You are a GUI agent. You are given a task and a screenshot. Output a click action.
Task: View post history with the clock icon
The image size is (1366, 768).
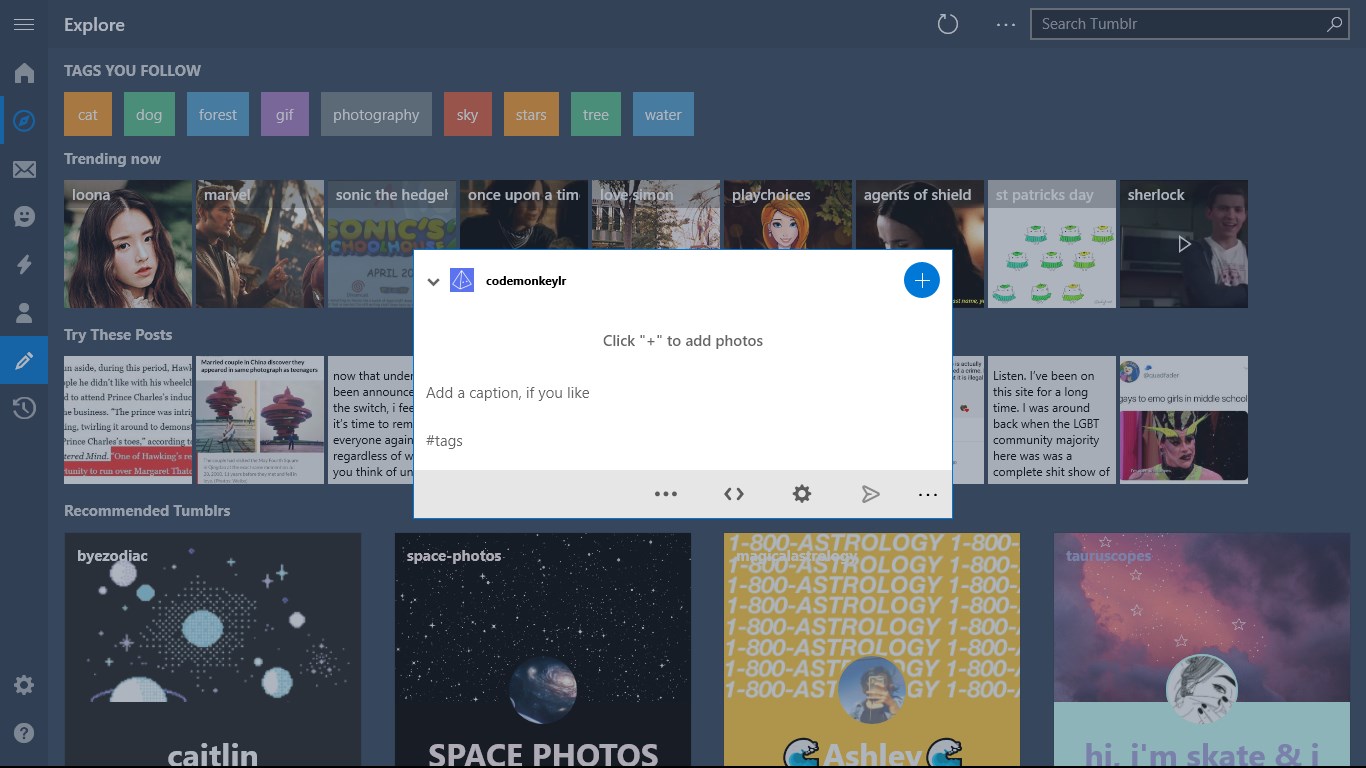pyautogui.click(x=24, y=408)
